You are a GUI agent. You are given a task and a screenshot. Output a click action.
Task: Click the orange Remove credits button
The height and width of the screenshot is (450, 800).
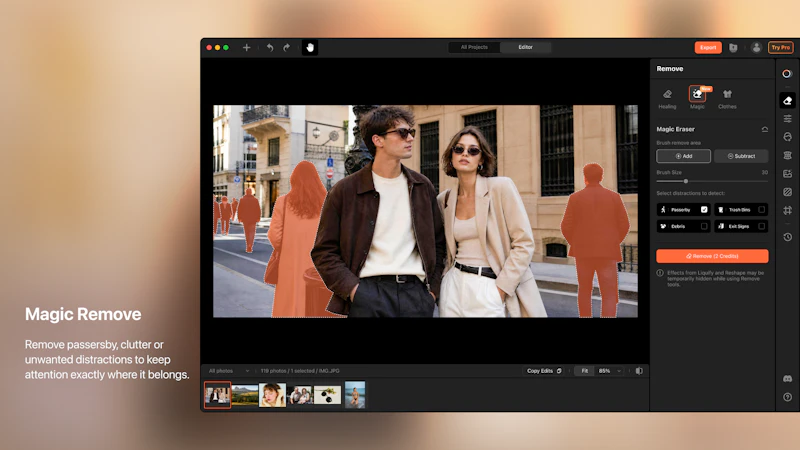712,256
